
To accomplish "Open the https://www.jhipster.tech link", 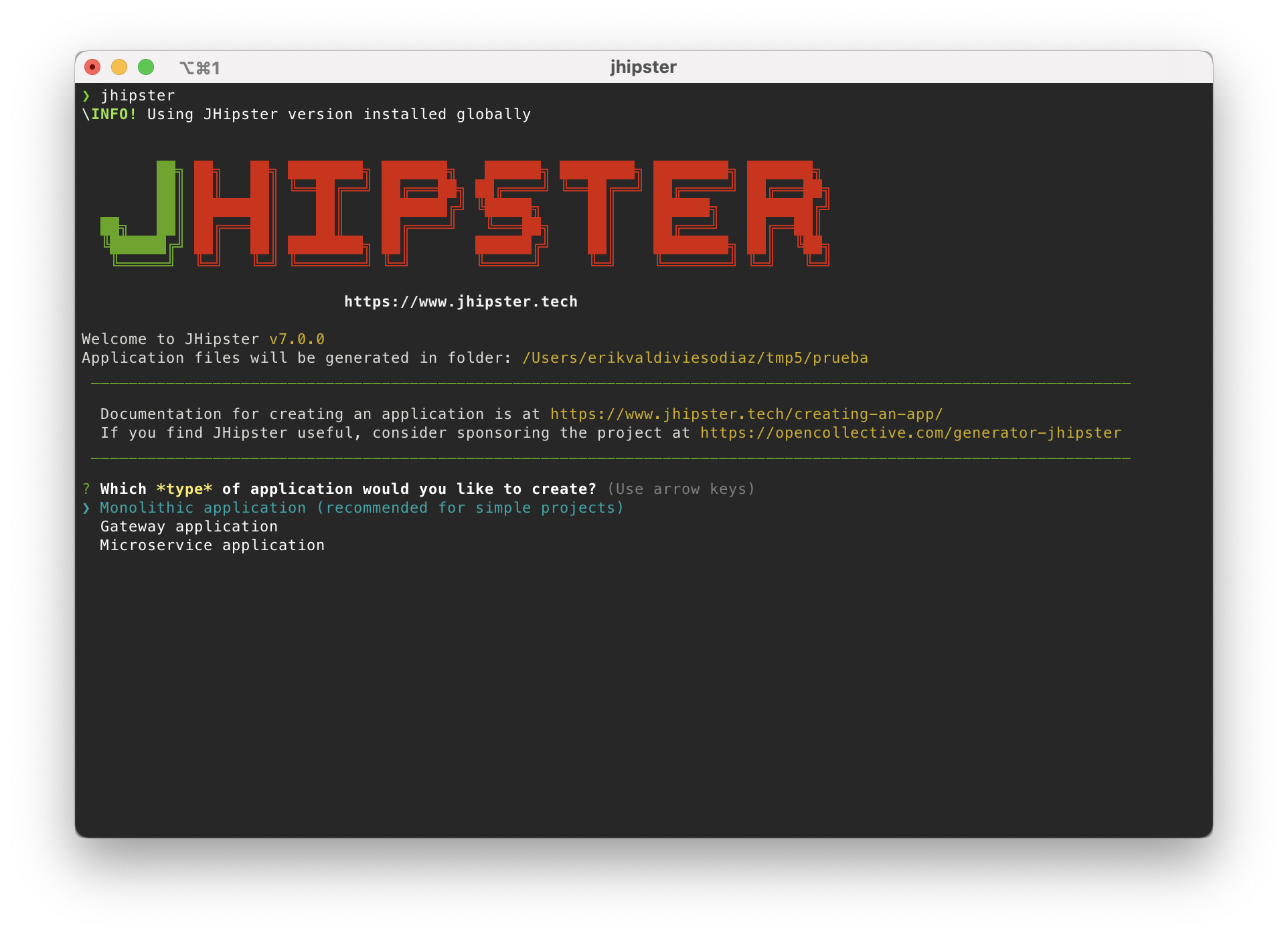I will coord(461,302).
